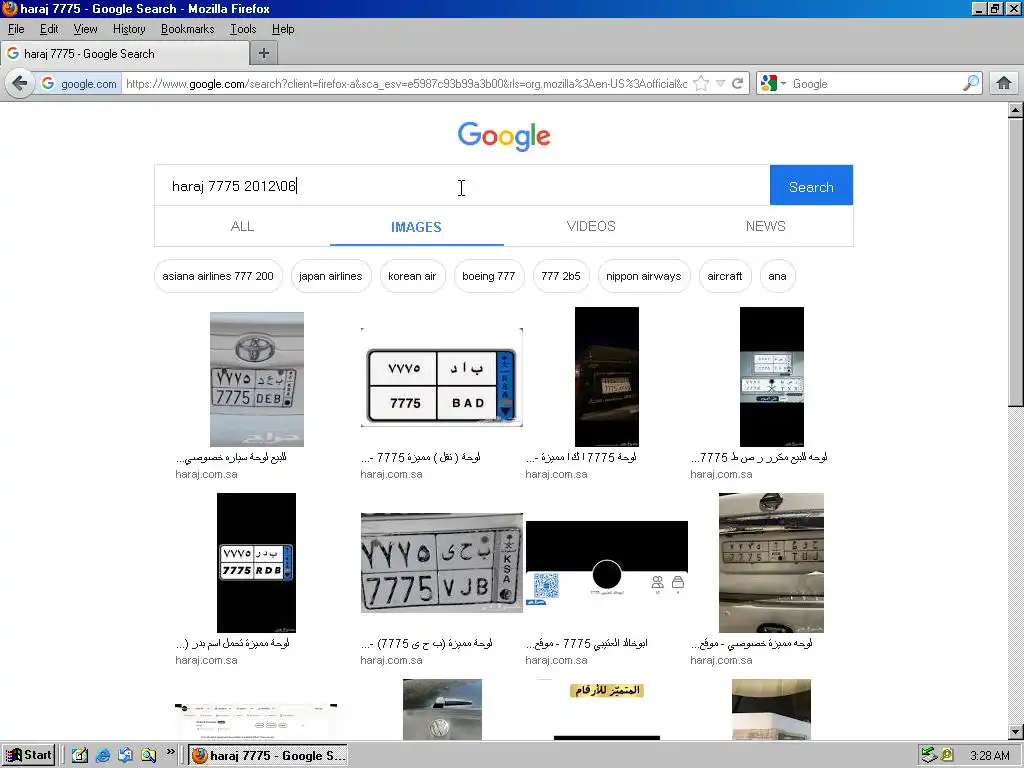Image resolution: width=1024 pixels, height=768 pixels.
Task: Click the 'ana' suggestion chip
Action: (777, 276)
